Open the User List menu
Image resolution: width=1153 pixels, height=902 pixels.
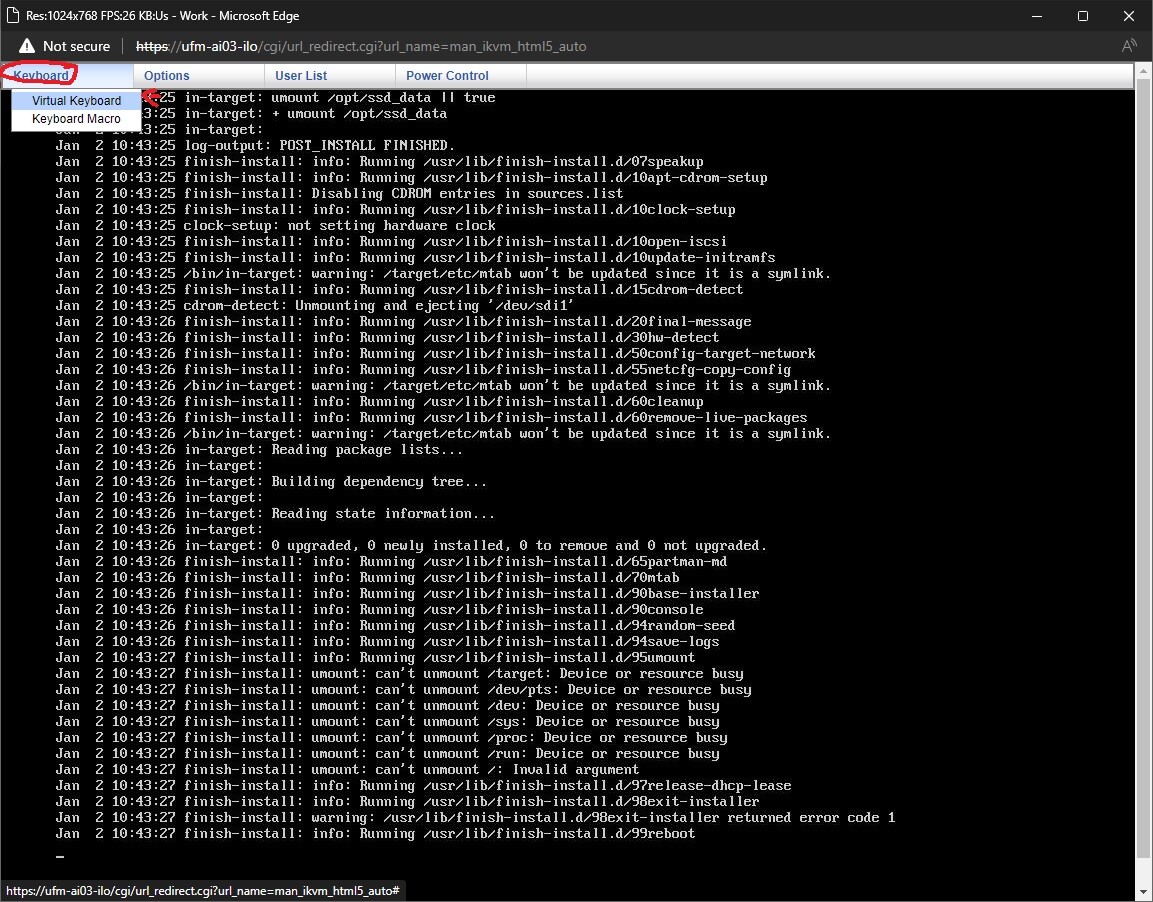click(300, 75)
